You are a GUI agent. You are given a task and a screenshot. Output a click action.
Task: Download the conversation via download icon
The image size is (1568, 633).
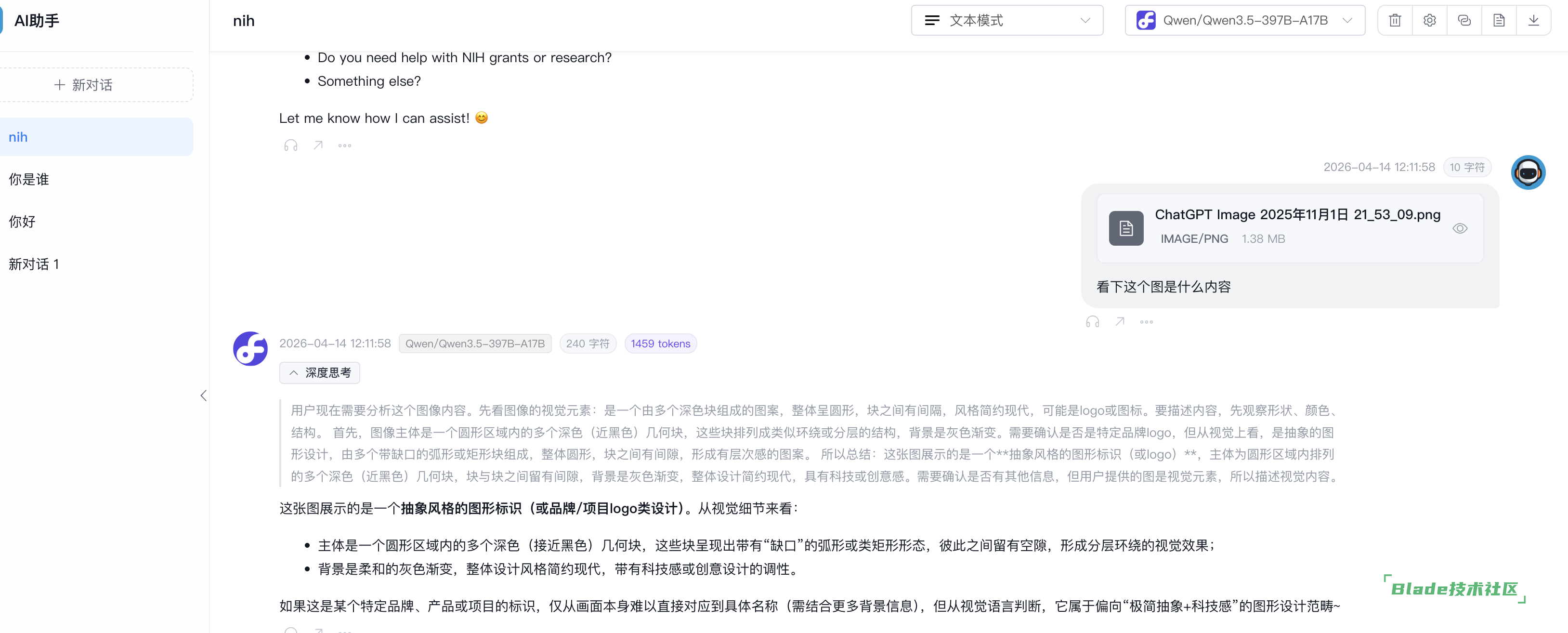pos(1534,19)
